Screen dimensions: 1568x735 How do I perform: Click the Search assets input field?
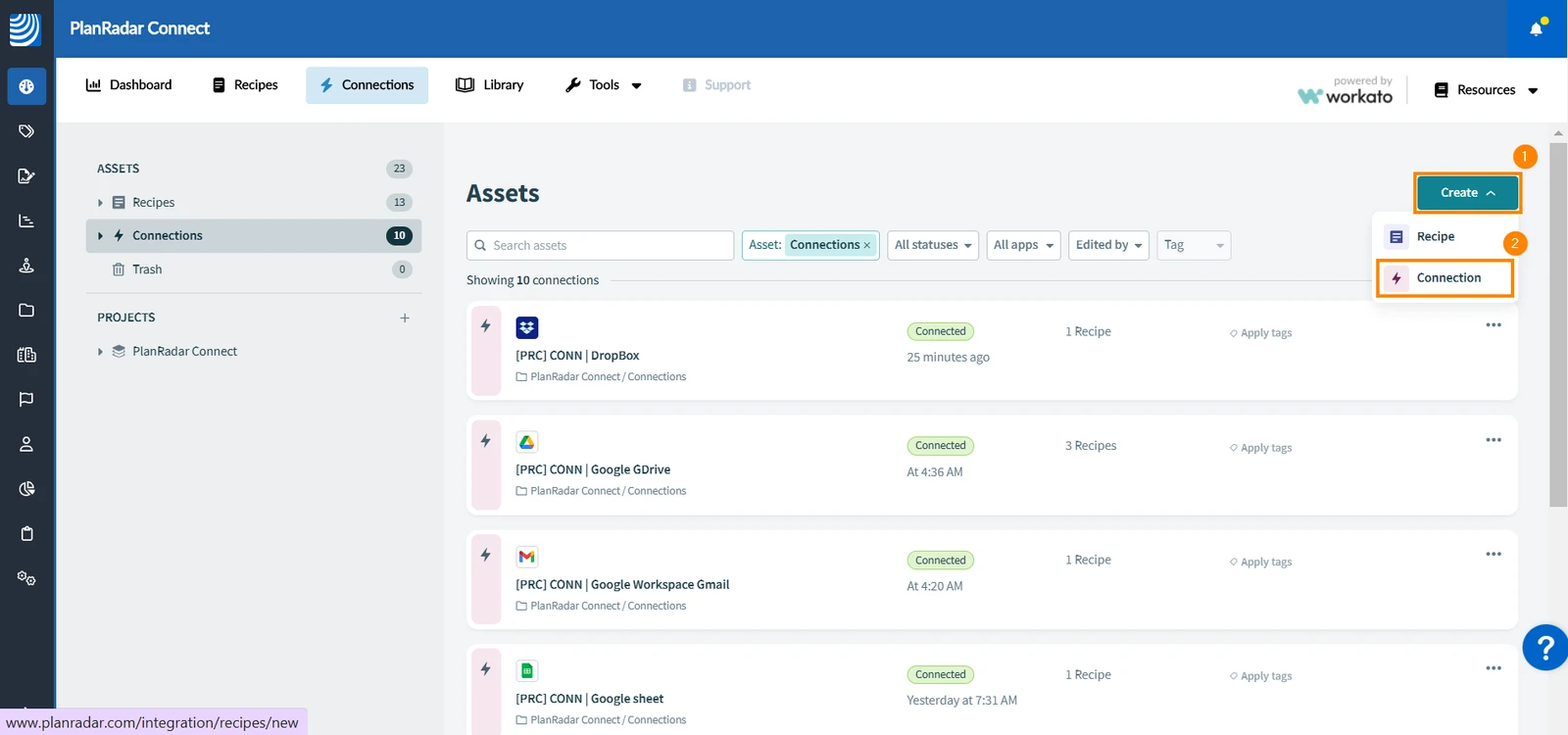click(x=600, y=245)
